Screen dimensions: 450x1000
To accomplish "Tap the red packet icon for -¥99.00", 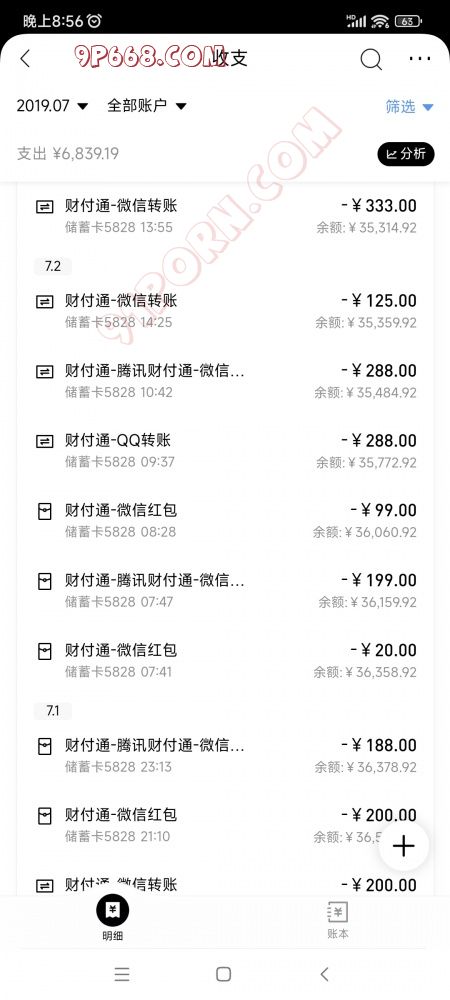I will tap(45, 511).
